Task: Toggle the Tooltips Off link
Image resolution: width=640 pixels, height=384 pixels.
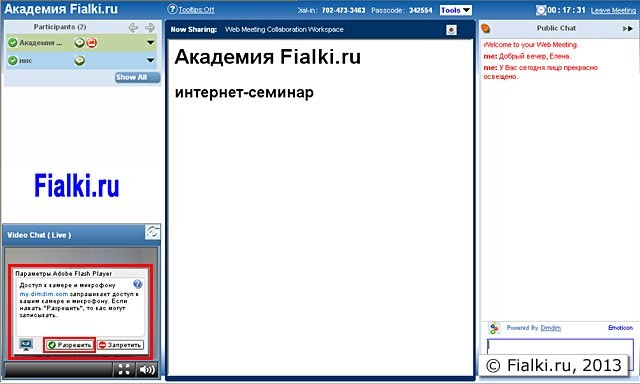Action: (196, 10)
